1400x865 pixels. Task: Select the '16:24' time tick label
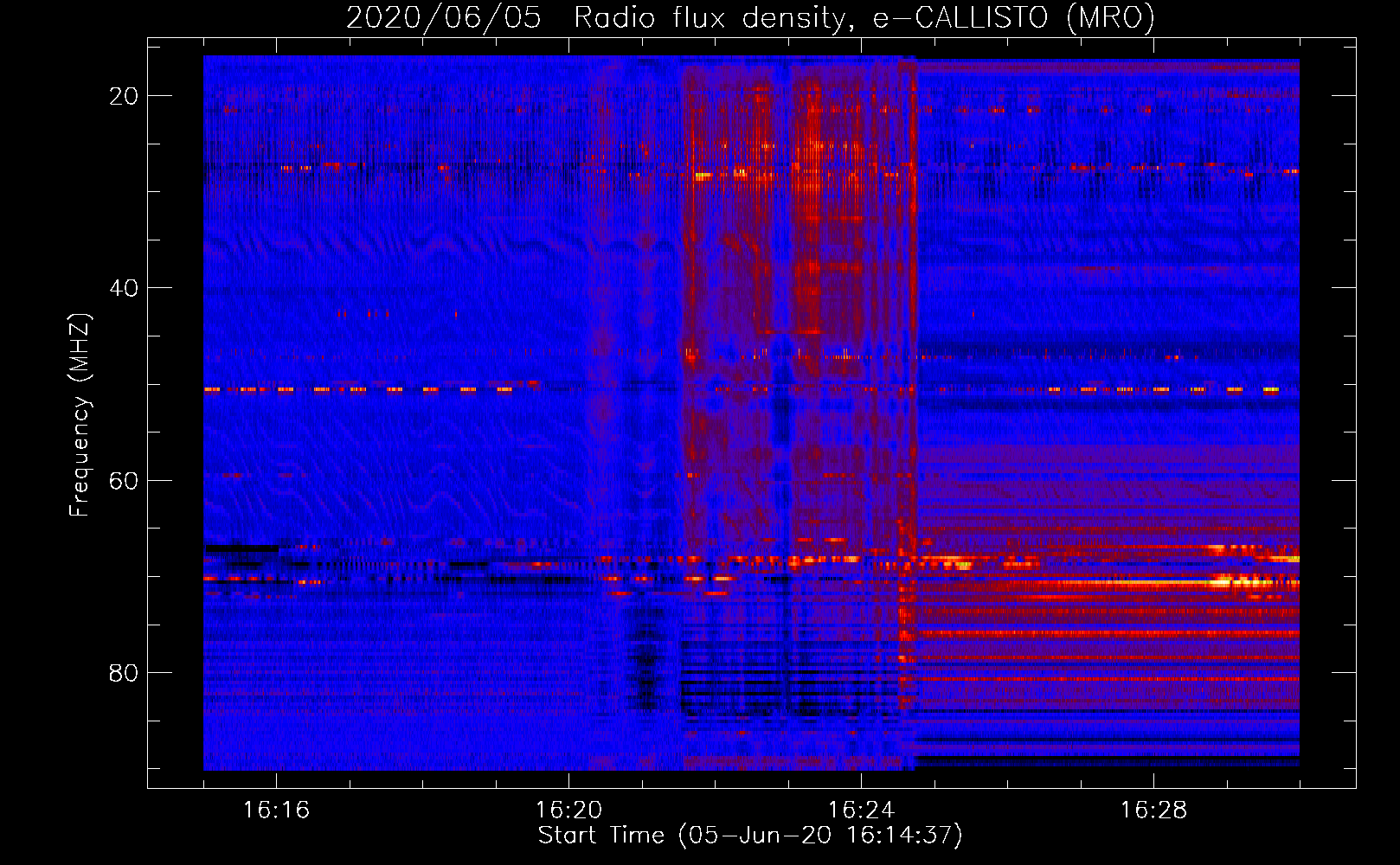861,810
